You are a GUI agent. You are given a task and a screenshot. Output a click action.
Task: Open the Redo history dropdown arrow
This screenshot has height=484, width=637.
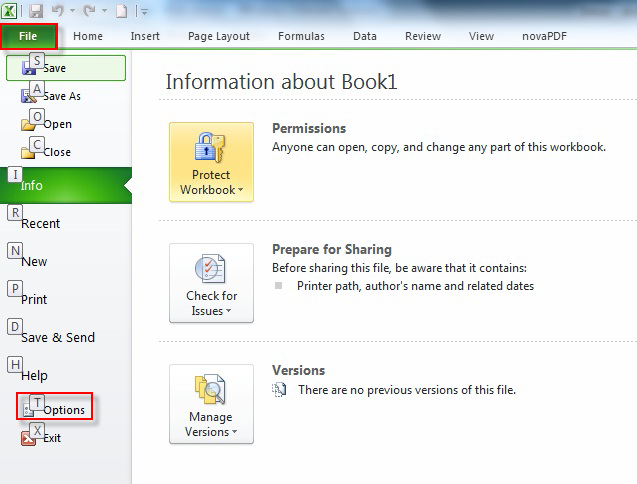tap(104, 11)
